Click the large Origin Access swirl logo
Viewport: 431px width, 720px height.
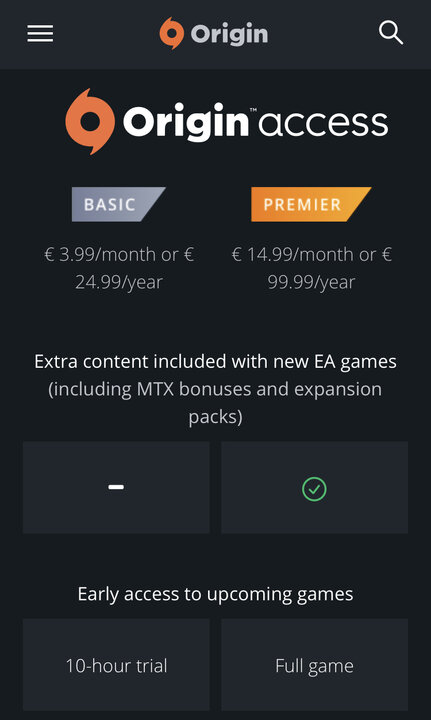click(x=90, y=122)
